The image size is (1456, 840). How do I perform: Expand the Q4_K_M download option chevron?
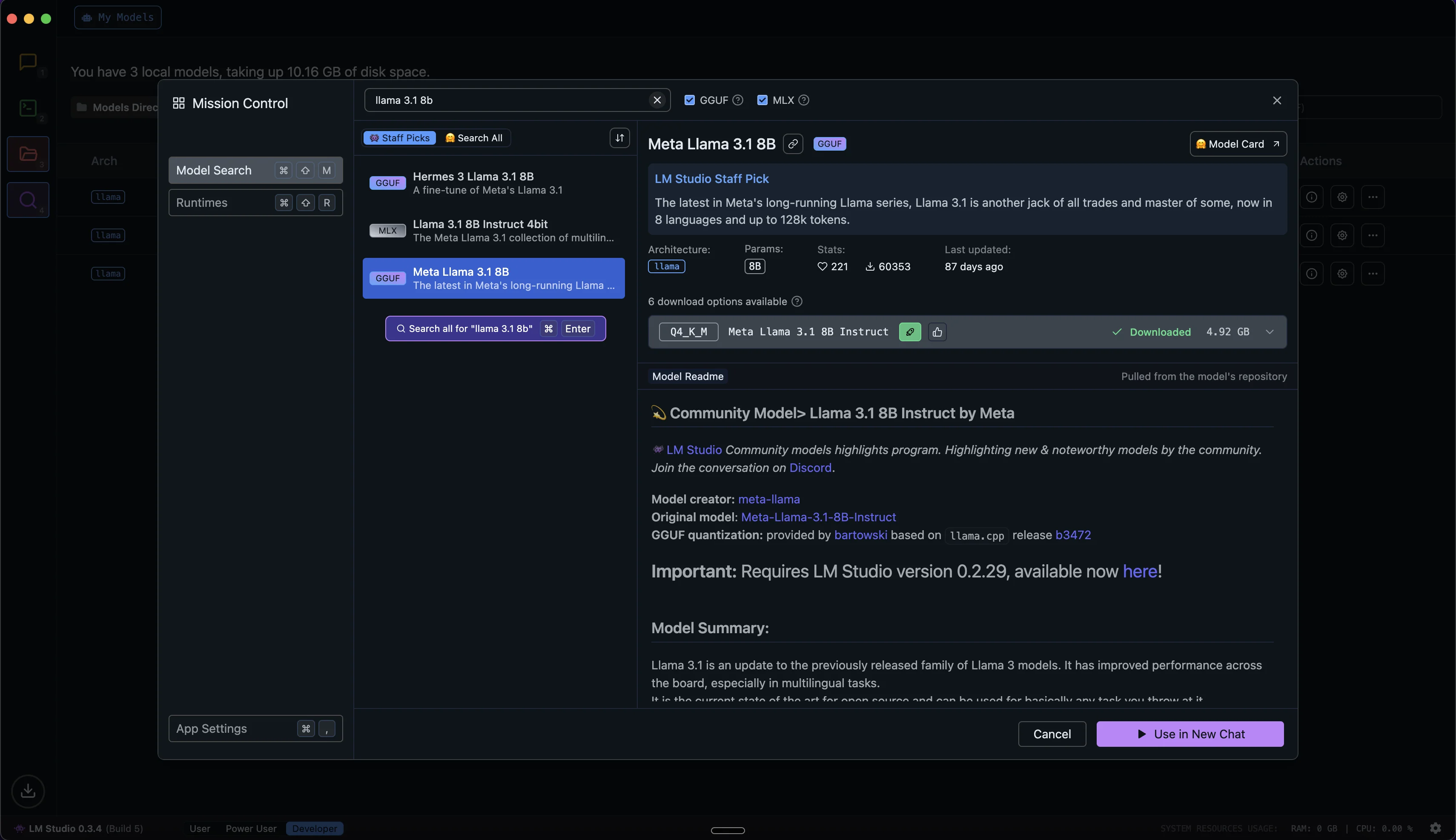click(1270, 332)
